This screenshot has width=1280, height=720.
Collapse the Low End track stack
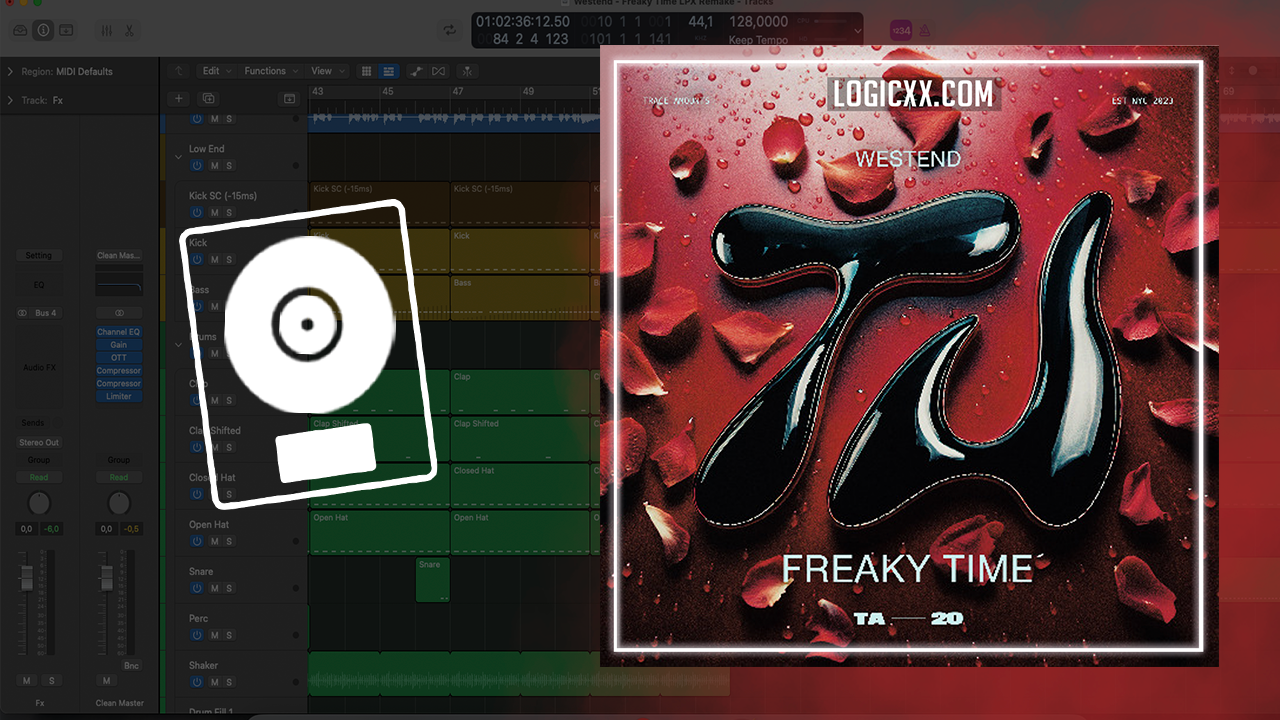[179, 156]
